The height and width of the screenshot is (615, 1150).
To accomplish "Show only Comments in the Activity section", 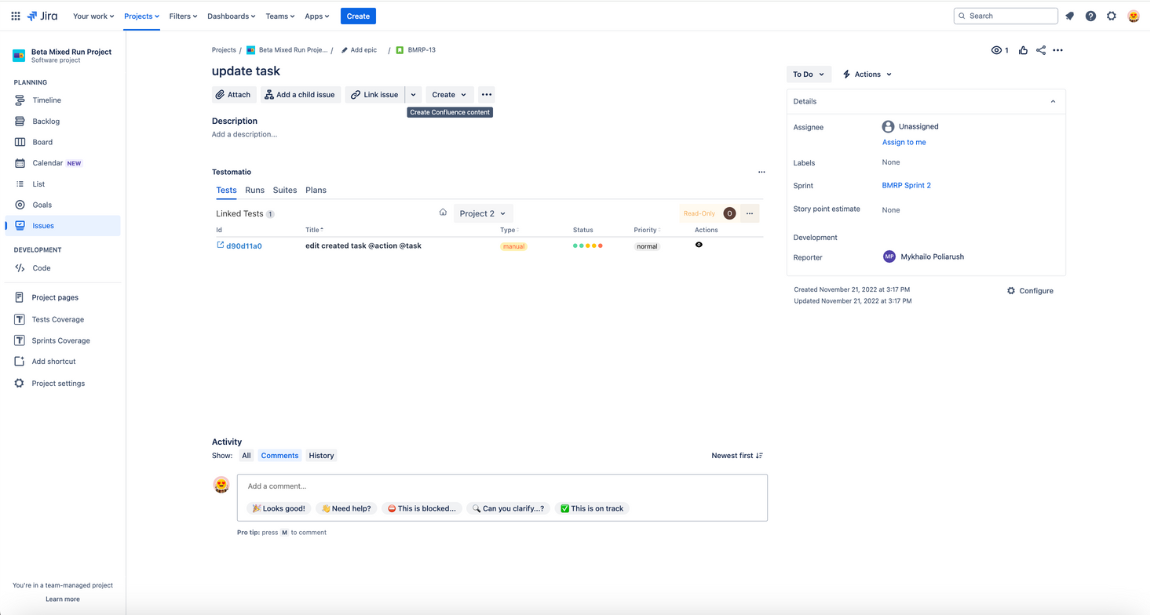I will [279, 455].
